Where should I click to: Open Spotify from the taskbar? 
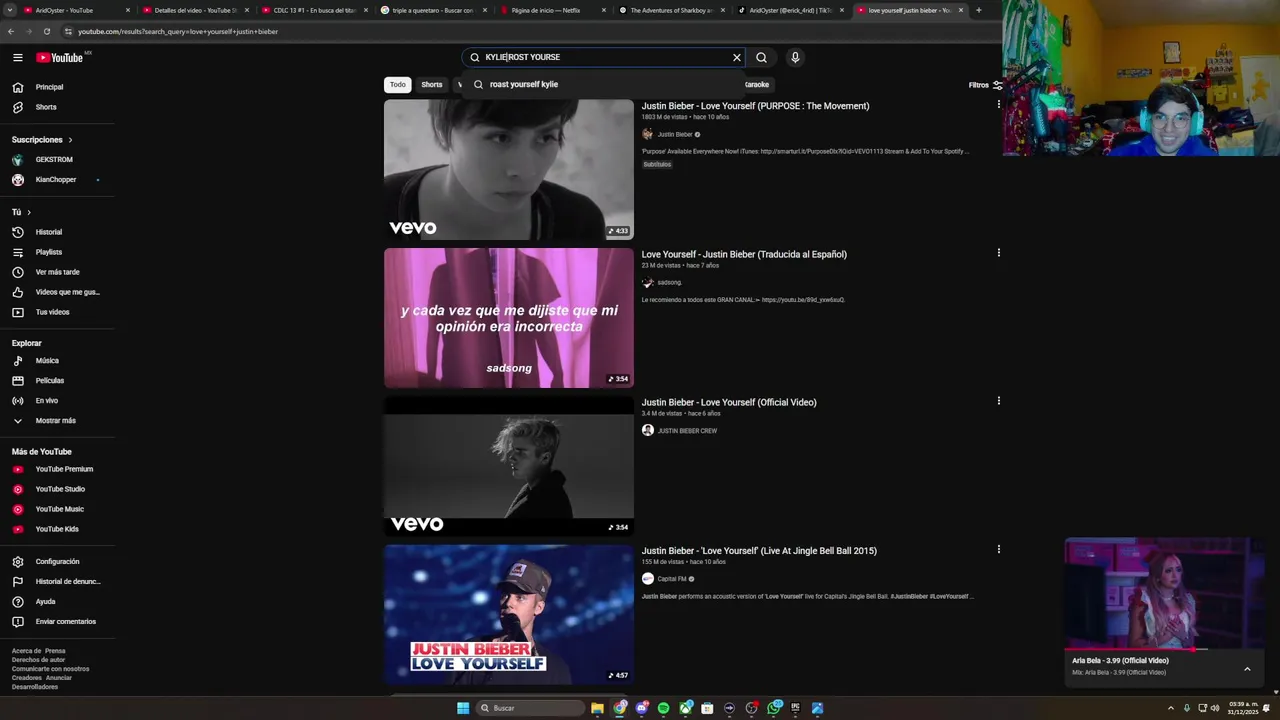pyautogui.click(x=663, y=708)
